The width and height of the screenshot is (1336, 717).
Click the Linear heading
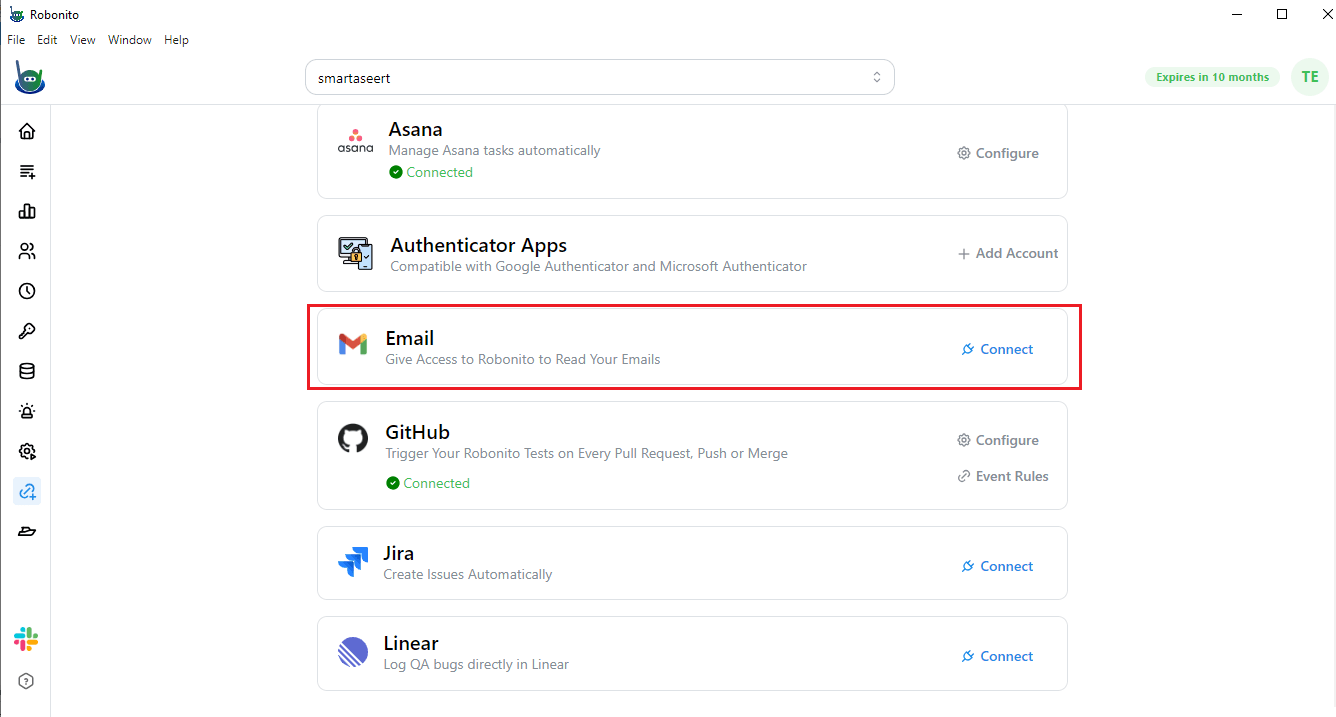[411, 643]
